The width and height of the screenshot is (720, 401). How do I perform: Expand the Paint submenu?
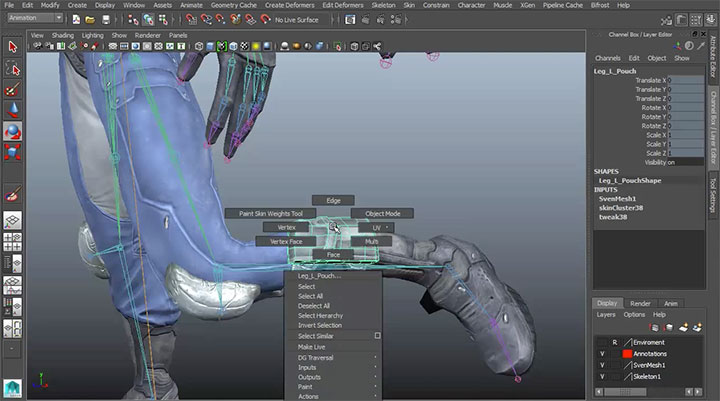[333, 387]
